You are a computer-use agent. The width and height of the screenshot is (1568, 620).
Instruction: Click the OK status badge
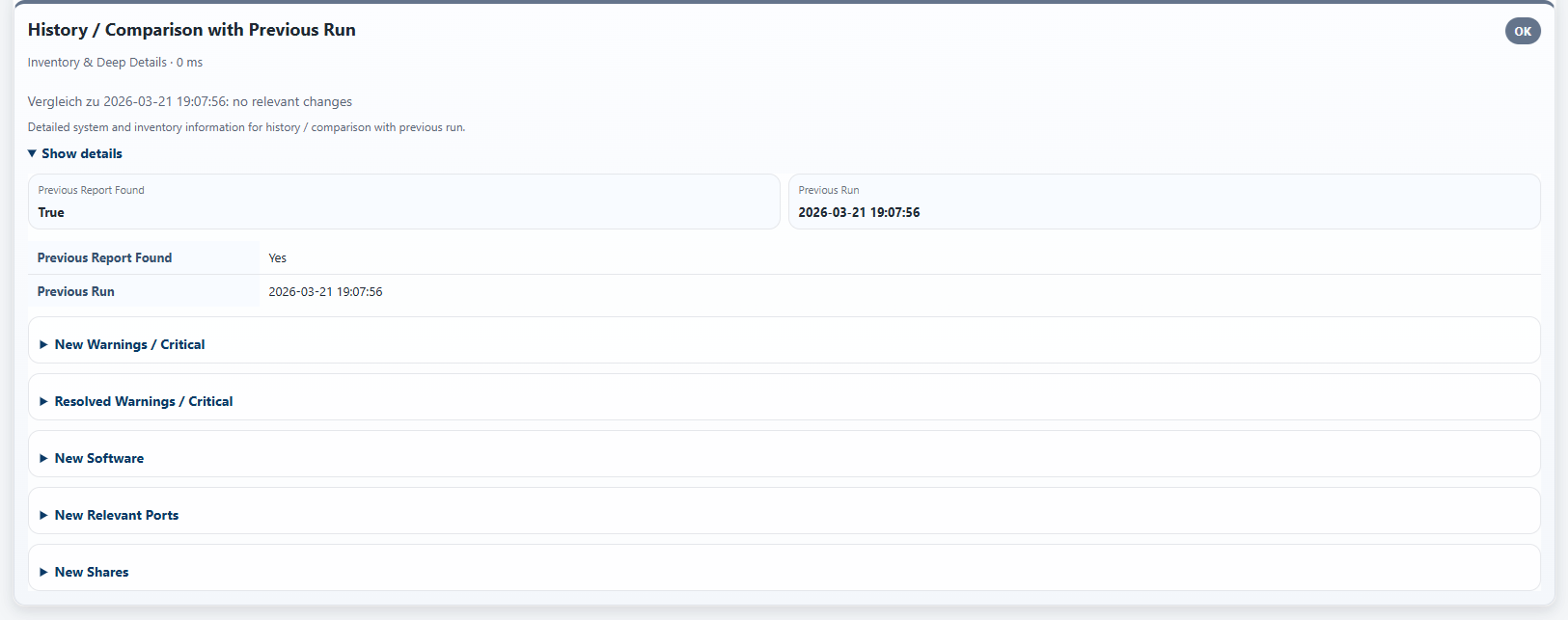pos(1522,31)
